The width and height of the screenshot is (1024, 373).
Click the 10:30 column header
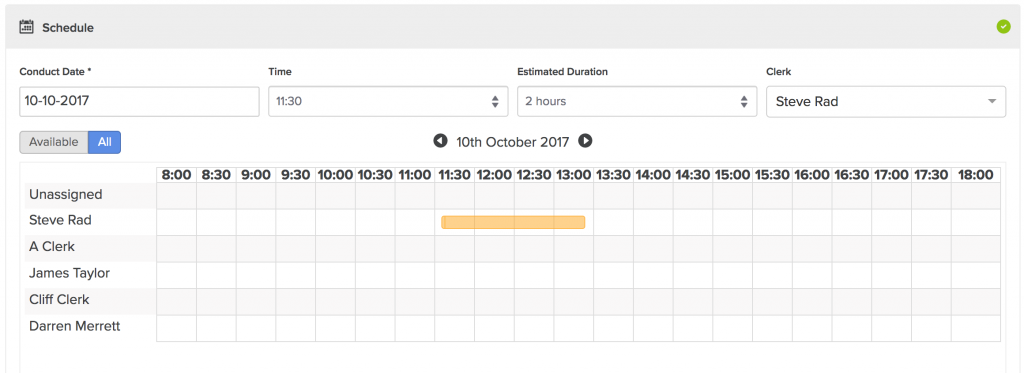pos(376,175)
